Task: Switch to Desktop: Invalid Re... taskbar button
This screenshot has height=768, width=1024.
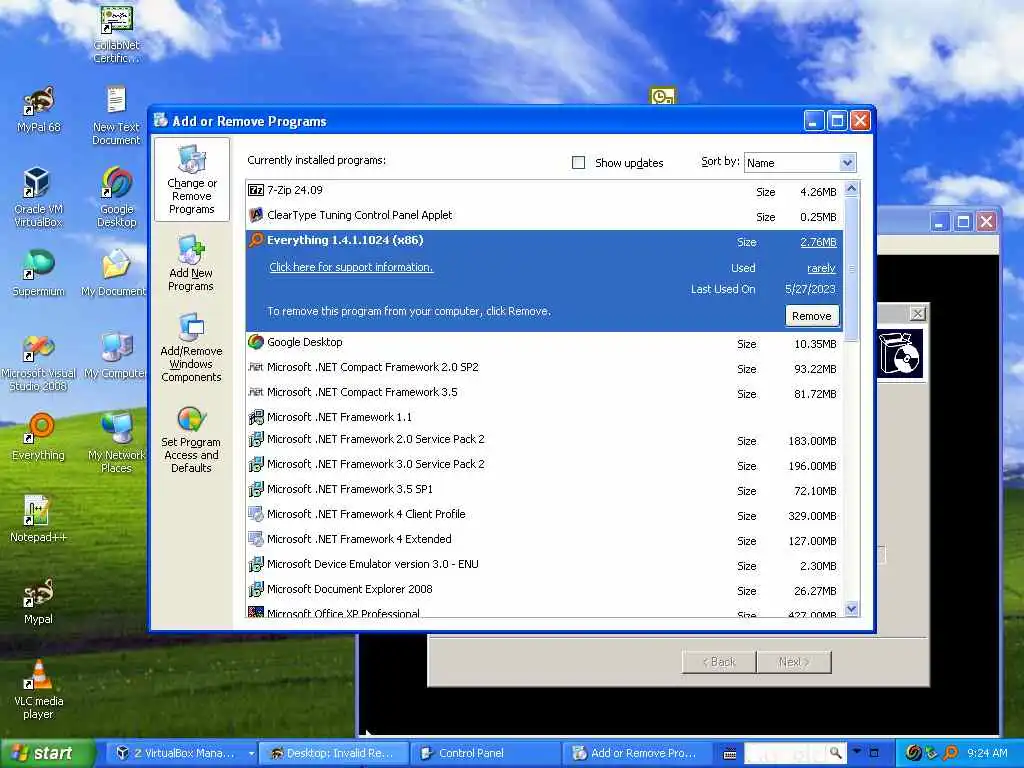Action: point(335,754)
